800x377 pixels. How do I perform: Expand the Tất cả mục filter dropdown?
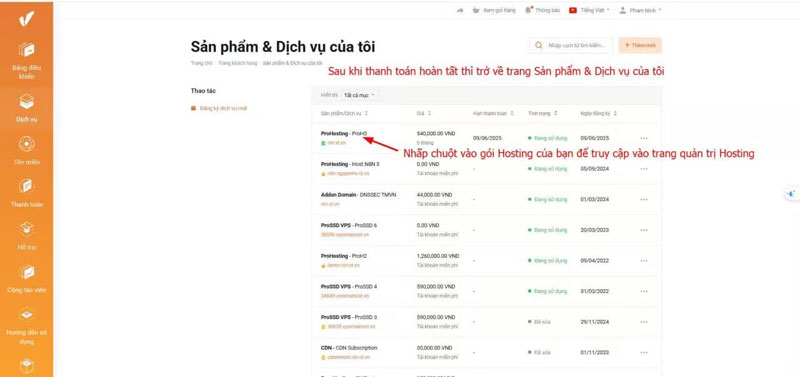(359, 95)
